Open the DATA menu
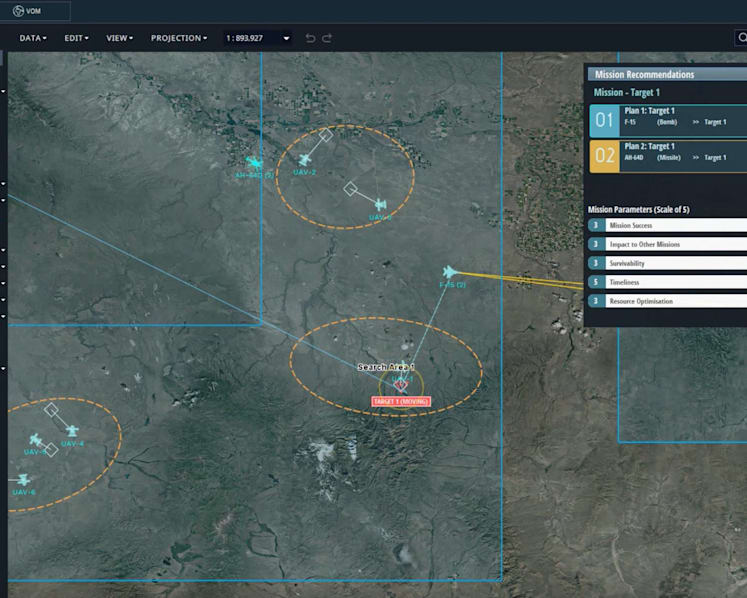This screenshot has width=747, height=598. tap(33, 38)
